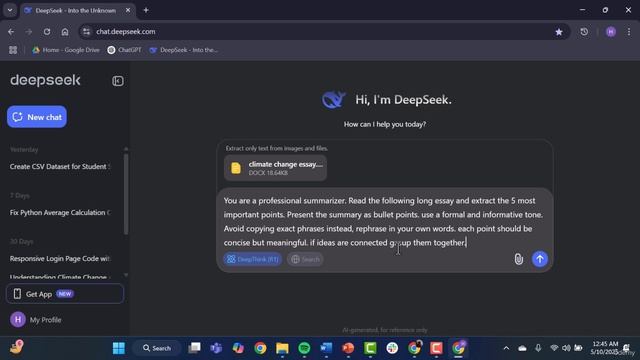Image resolution: width=640 pixels, height=360 pixels.
Task: Open Spotify from the taskbar
Action: click(304, 348)
